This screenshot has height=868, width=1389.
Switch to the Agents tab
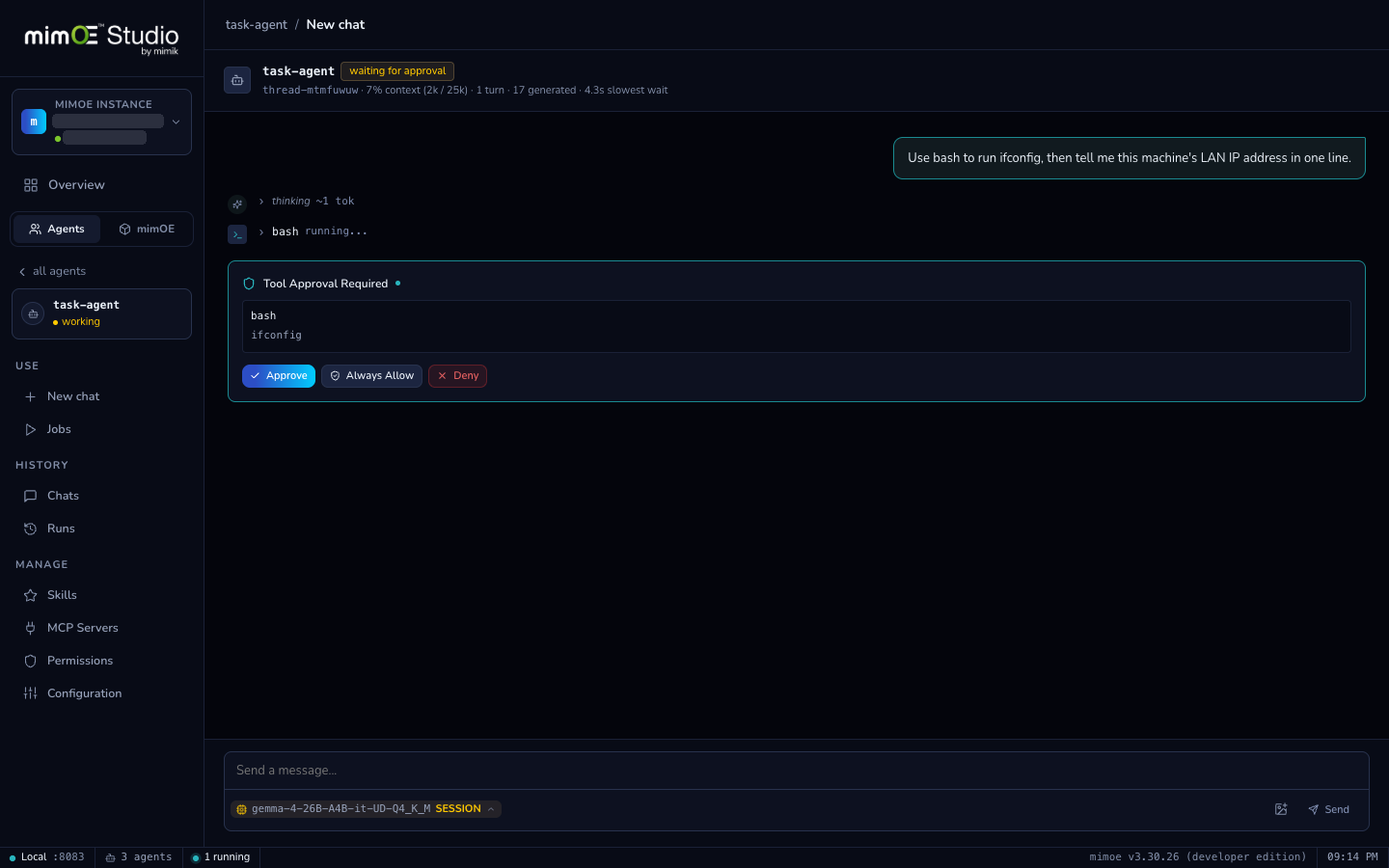pyautogui.click(x=57, y=229)
